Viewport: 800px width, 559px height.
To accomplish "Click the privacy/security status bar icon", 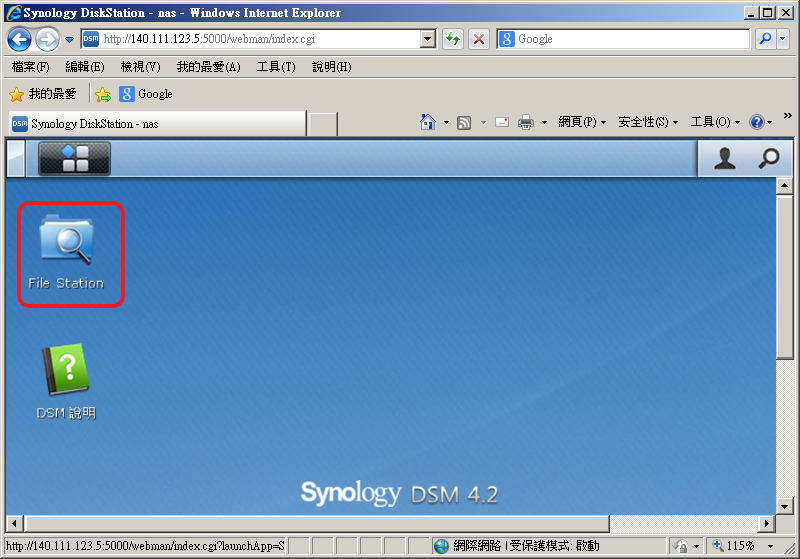I will tap(680, 546).
